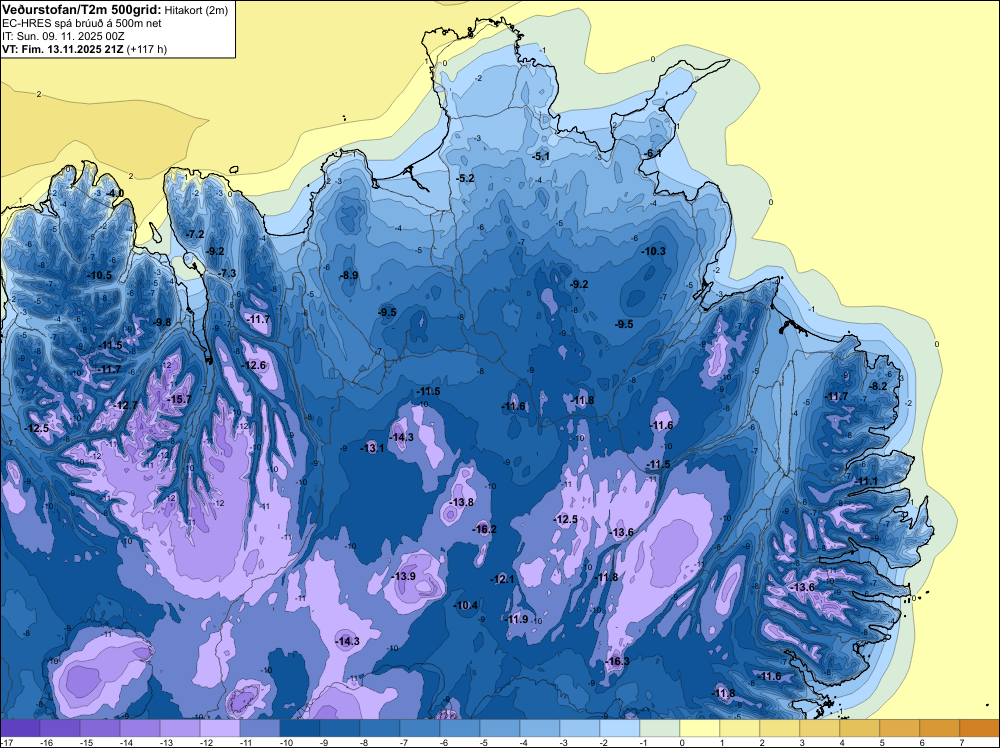Click the 'Veðurstofan/T2m 500grid' title text

[x=82, y=10]
